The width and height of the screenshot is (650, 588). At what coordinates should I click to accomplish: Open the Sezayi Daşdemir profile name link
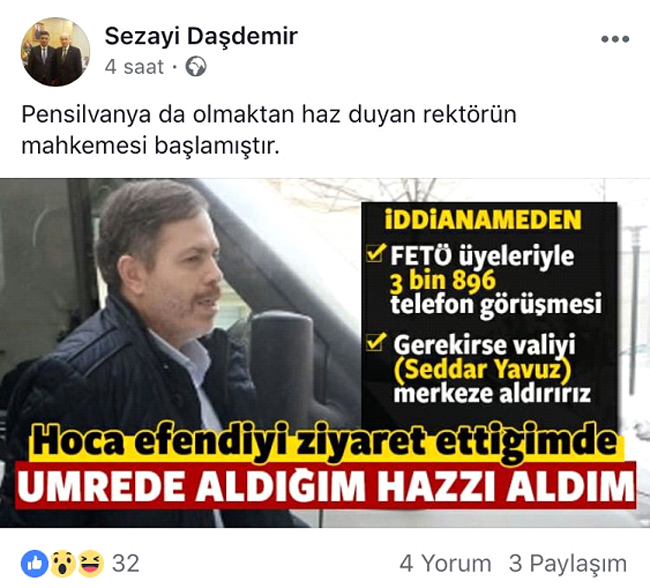click(201, 36)
